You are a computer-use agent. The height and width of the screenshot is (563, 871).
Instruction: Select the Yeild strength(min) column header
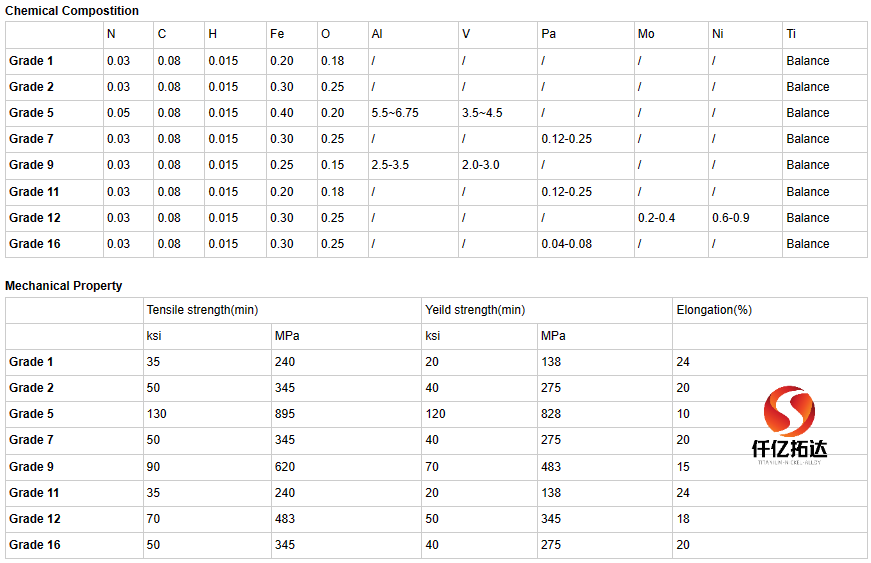[475, 310]
